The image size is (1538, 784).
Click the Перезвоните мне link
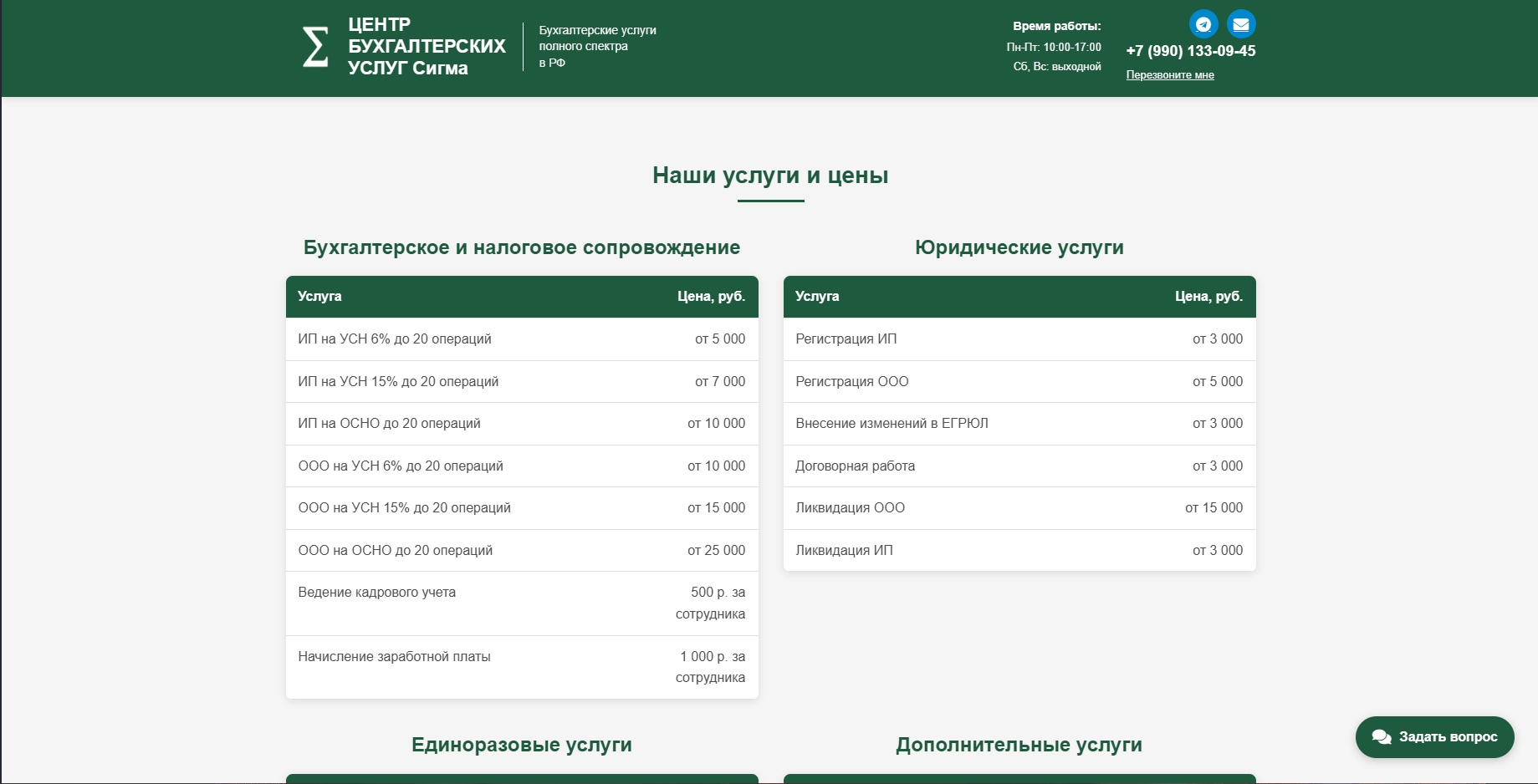[x=1170, y=75]
